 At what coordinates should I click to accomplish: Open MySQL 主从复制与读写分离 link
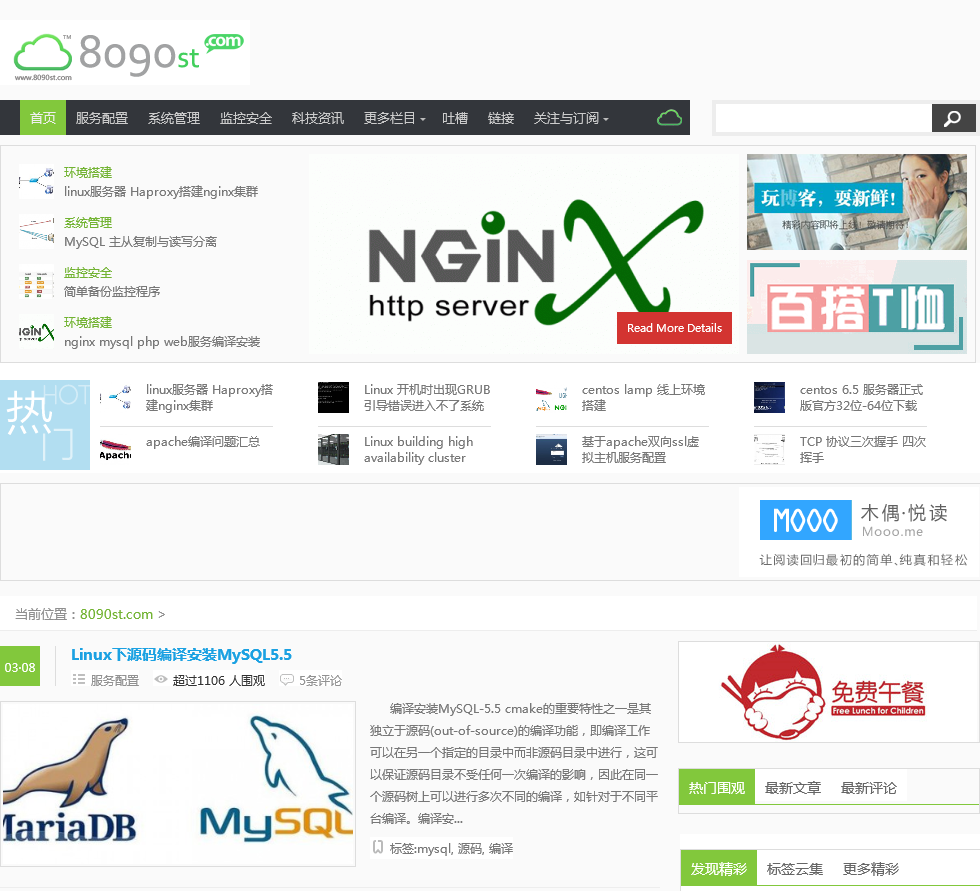(140, 242)
